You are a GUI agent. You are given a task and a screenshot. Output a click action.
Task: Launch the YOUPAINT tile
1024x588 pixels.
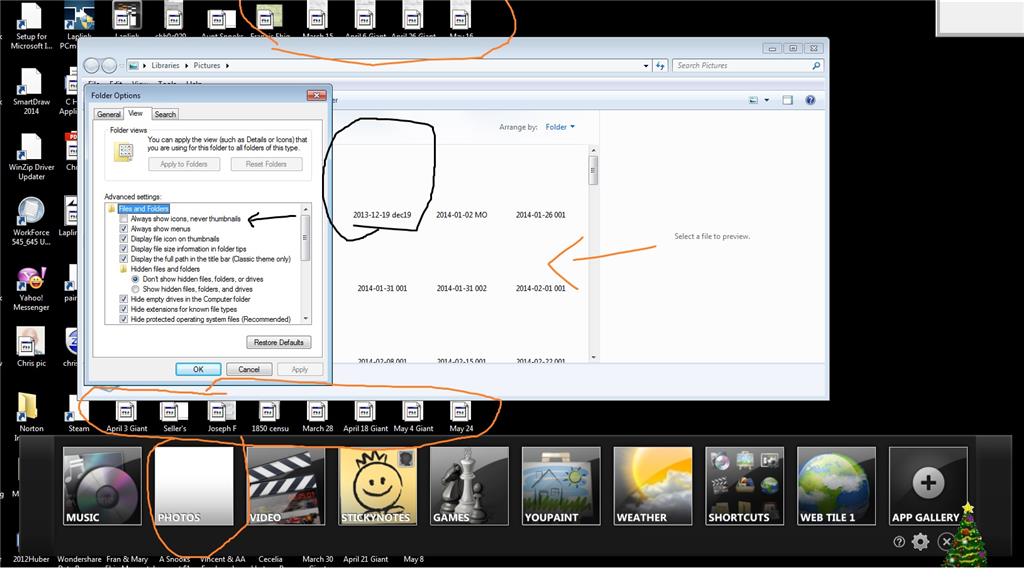point(561,486)
